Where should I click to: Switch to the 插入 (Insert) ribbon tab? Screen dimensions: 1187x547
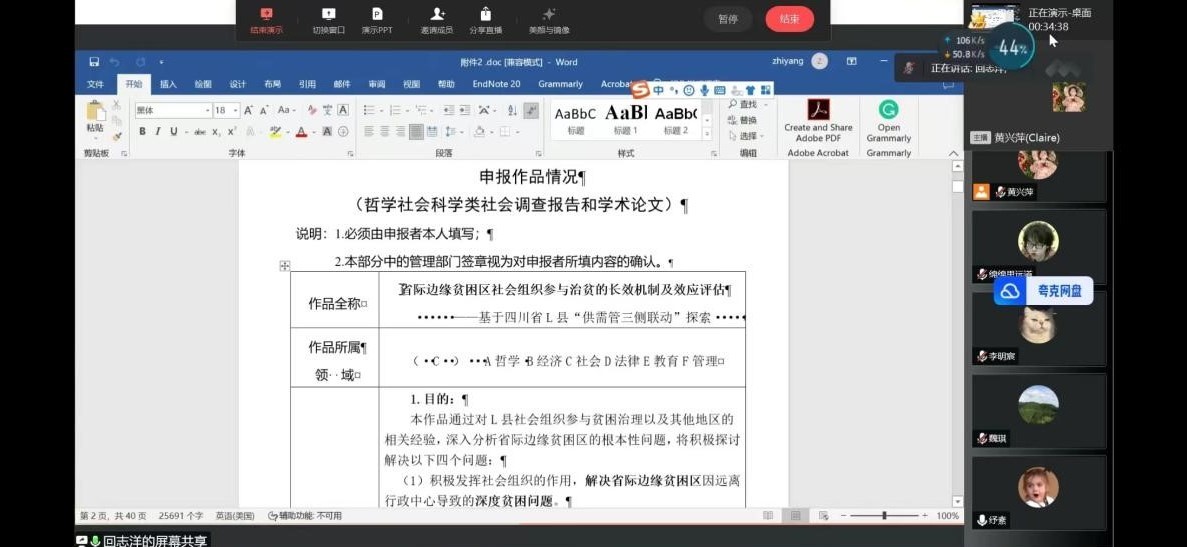coord(168,84)
